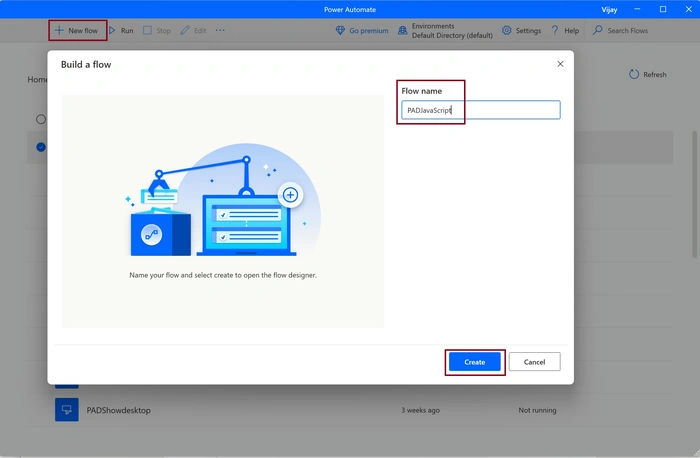Close the Build a flow dialog
This screenshot has width=700, height=458.
560,64
